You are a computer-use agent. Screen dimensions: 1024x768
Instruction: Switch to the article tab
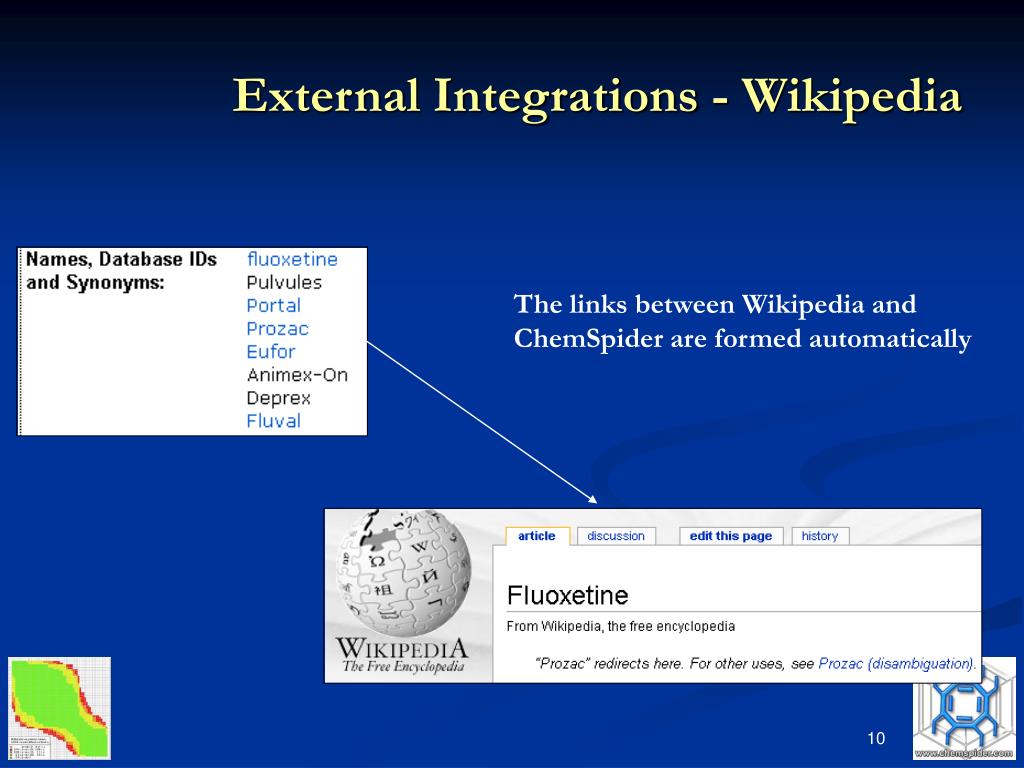pyautogui.click(x=537, y=536)
